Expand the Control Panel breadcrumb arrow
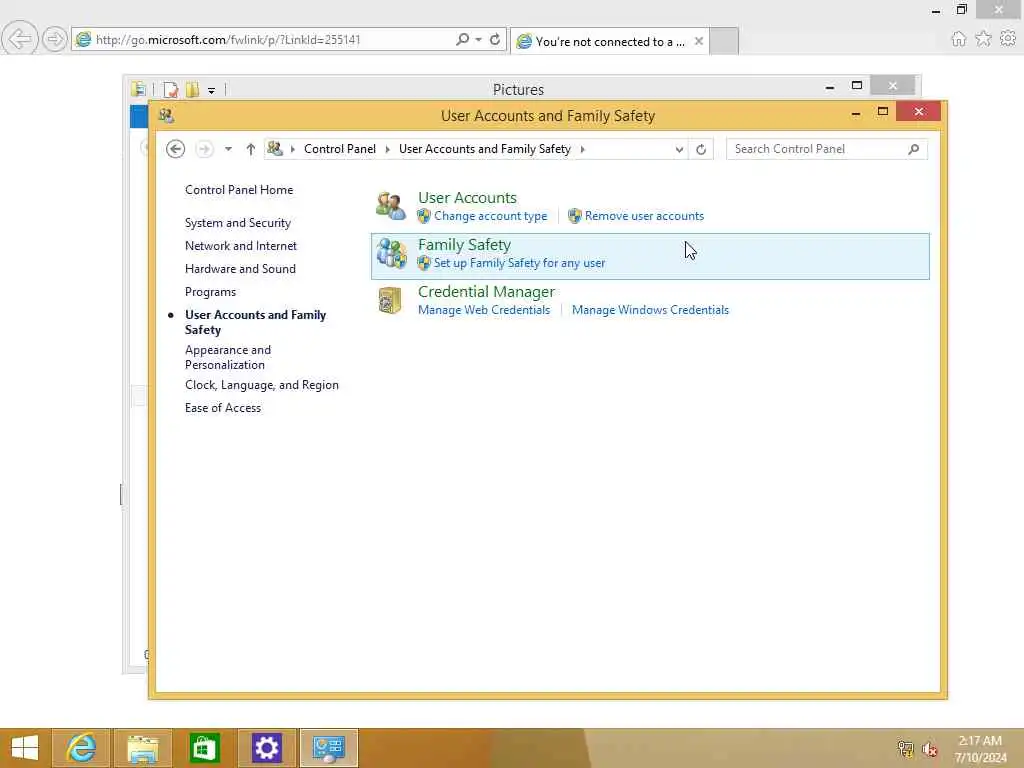Viewport: 1024px width, 768px height. pyautogui.click(x=387, y=149)
